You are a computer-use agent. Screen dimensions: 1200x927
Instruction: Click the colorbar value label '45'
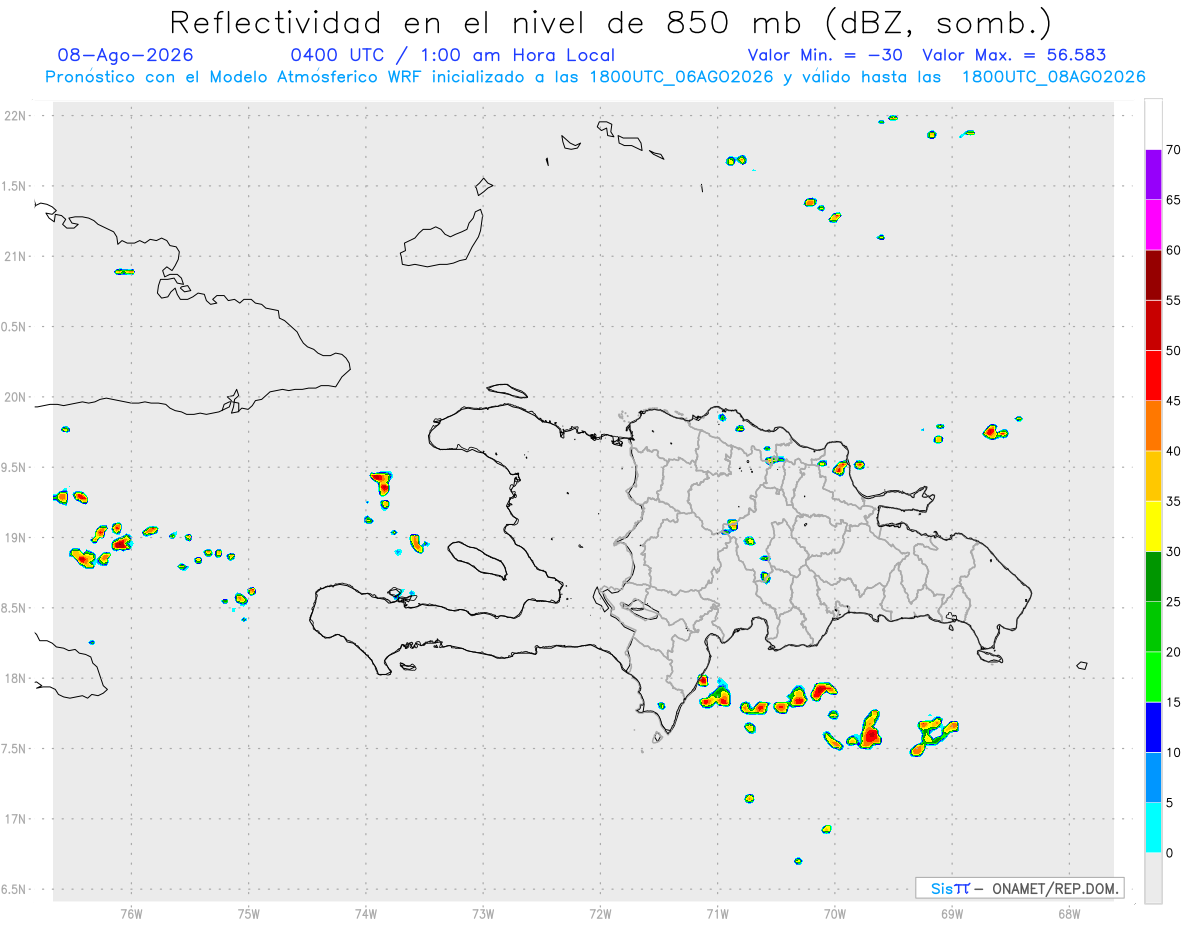point(1173,401)
